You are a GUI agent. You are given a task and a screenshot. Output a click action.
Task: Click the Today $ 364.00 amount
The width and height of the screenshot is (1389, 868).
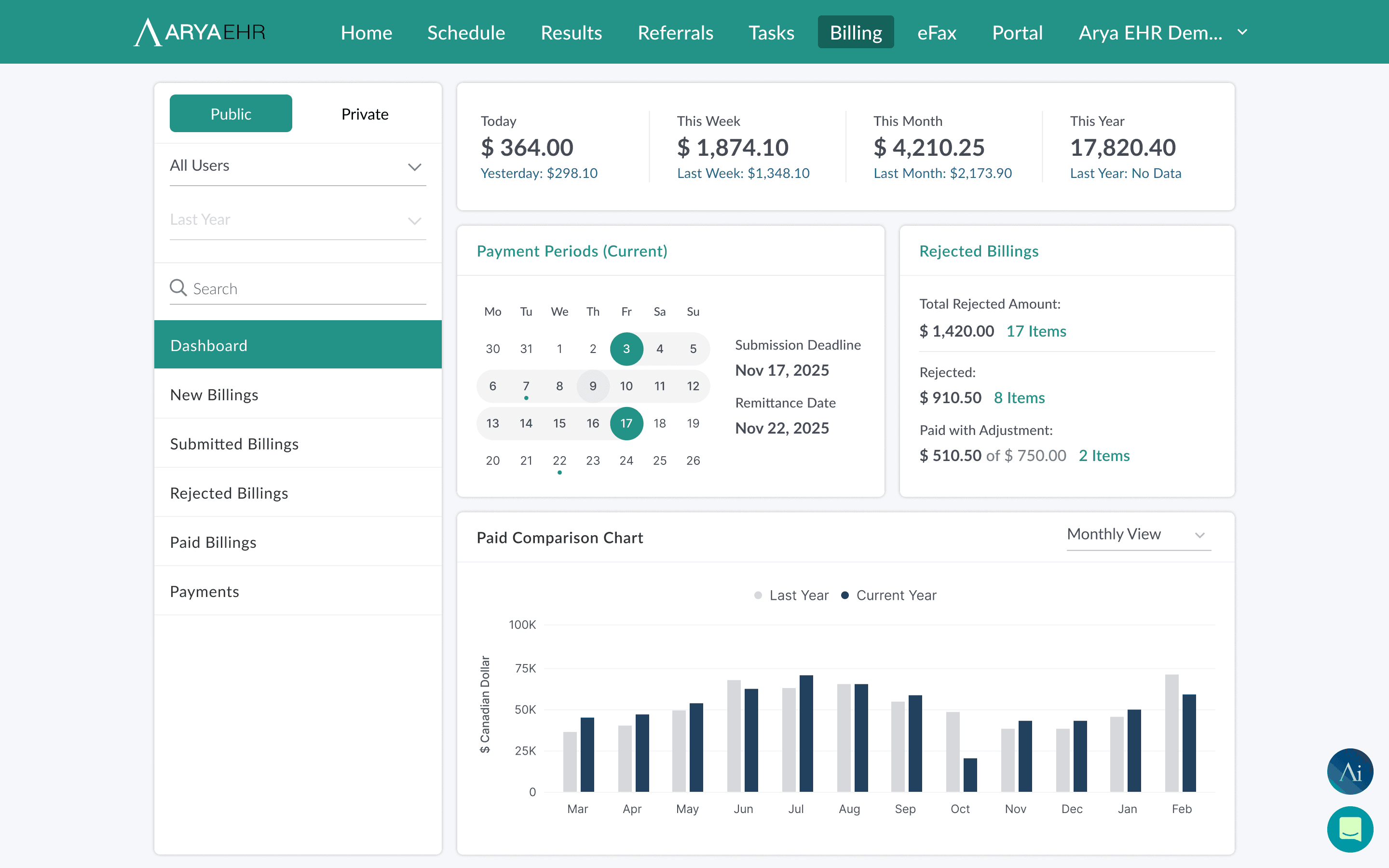(527, 148)
